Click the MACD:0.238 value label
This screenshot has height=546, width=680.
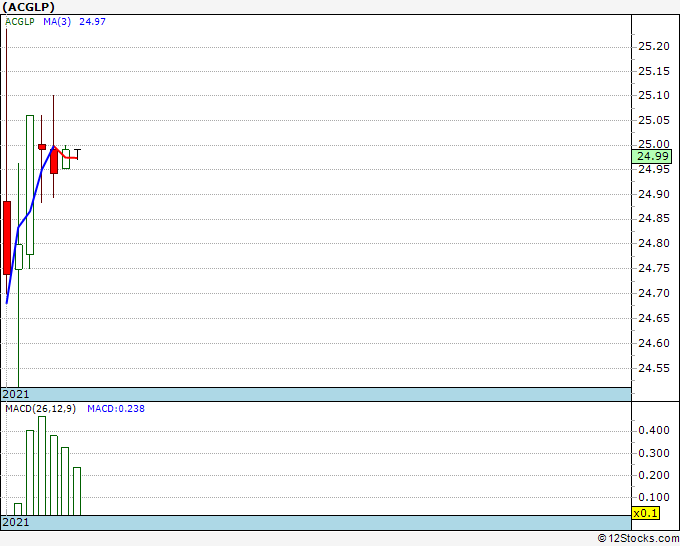click(x=116, y=409)
